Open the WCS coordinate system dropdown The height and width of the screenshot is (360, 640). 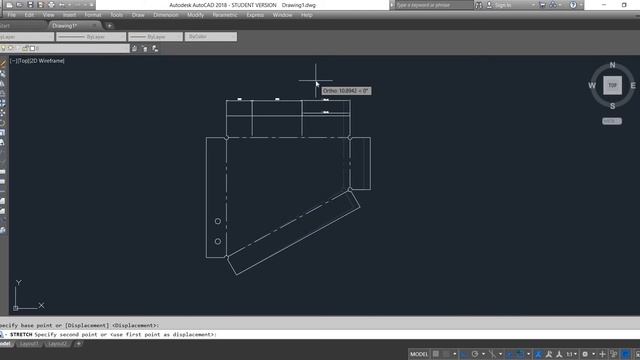pyautogui.click(x=612, y=121)
